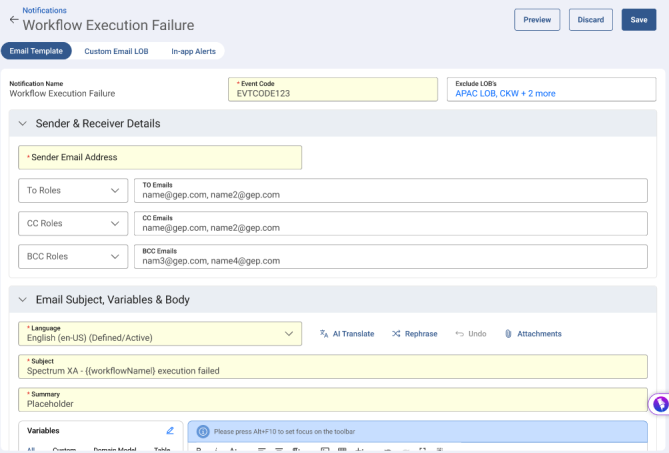Switch to the In-app Alerts tab
The image size is (669, 453).
click(194, 51)
